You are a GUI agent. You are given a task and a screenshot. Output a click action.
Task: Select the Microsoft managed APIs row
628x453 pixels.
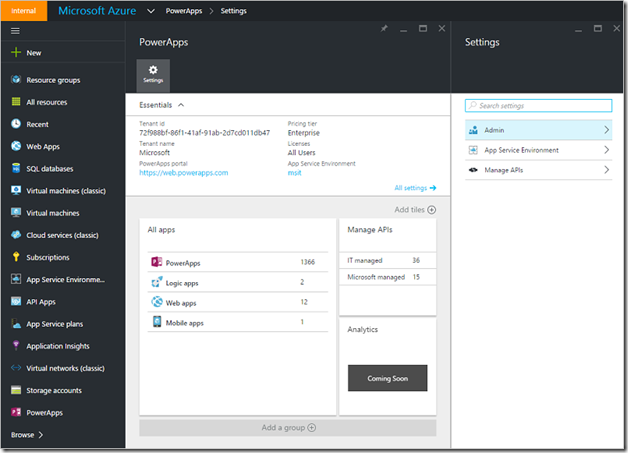tap(387, 277)
